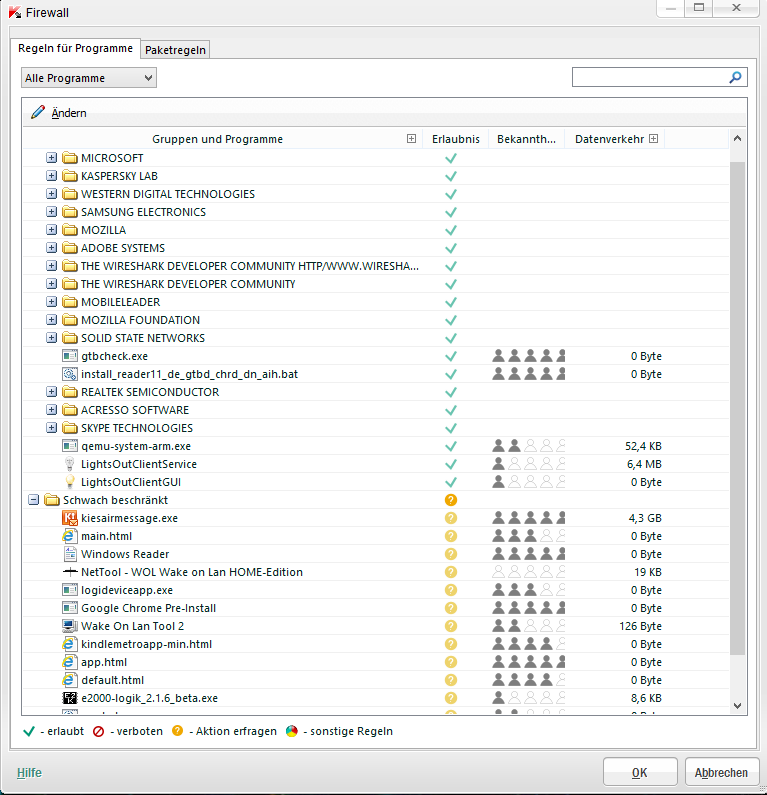This screenshot has height=795, width=767.
Task: Click the vertical scrollbar thumb
Action: click(x=738, y=408)
